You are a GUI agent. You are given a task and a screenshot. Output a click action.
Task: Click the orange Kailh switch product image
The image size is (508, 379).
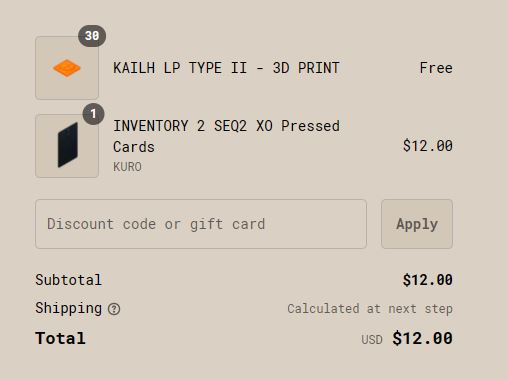point(67,68)
